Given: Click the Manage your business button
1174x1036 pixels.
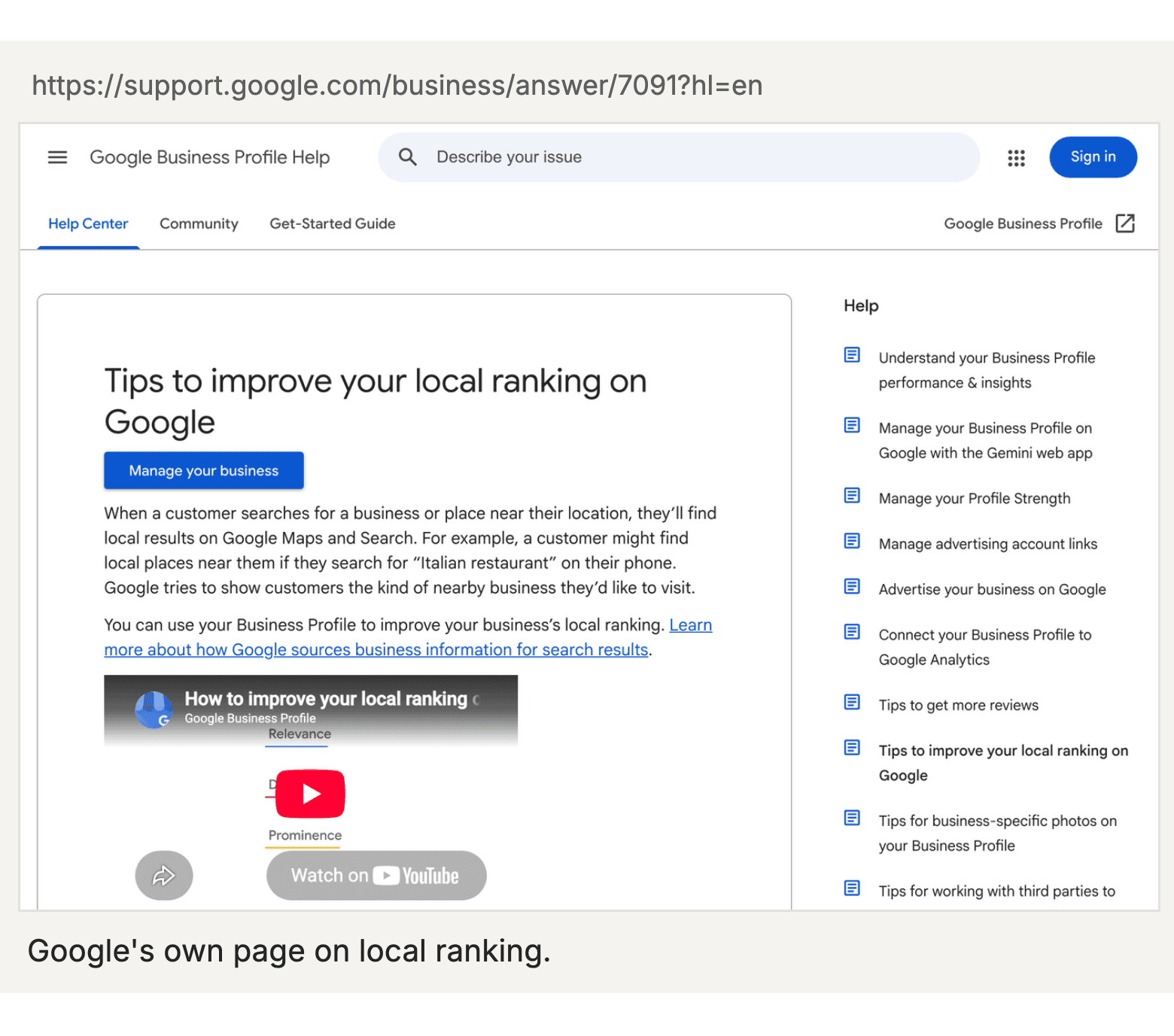Looking at the screenshot, I should point(204,470).
